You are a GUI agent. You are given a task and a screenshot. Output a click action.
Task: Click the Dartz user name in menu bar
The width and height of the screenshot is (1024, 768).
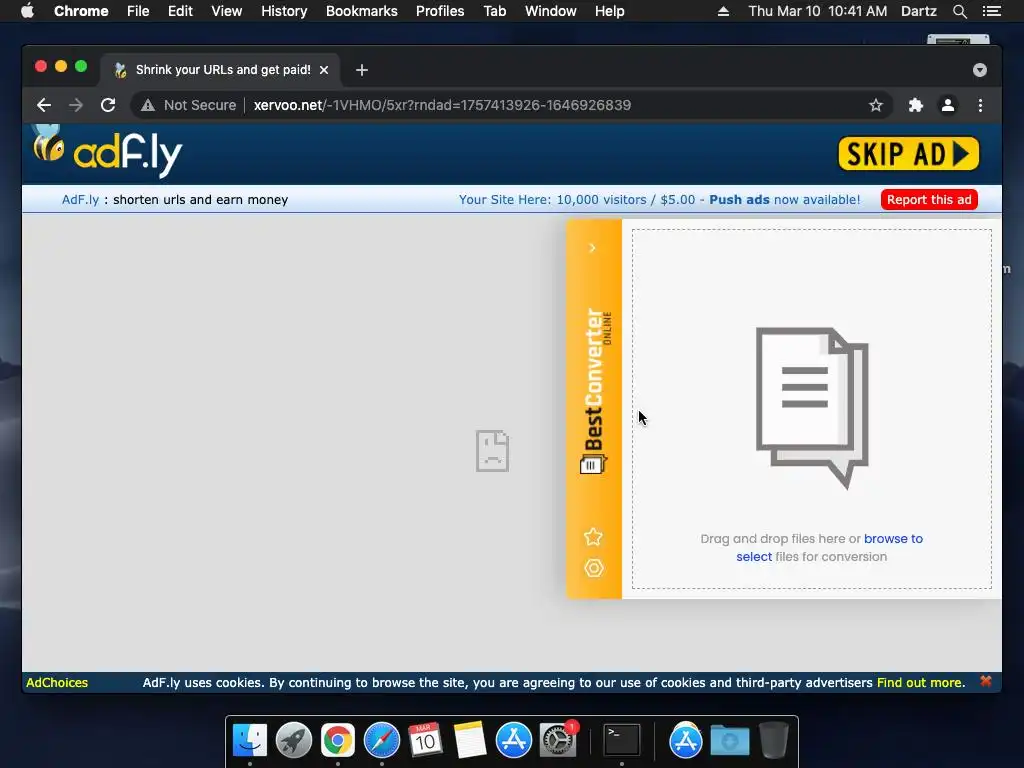(x=919, y=11)
